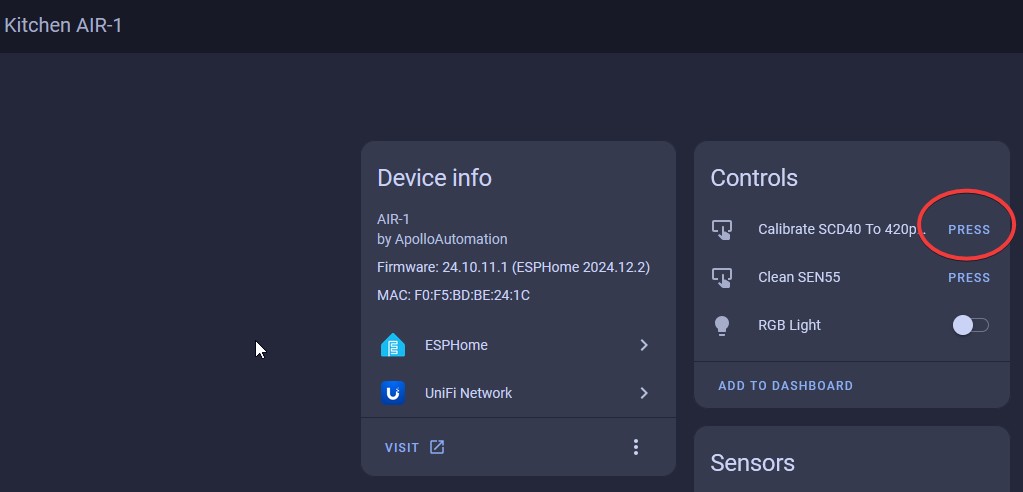Open the ESPHome integration text

456,345
